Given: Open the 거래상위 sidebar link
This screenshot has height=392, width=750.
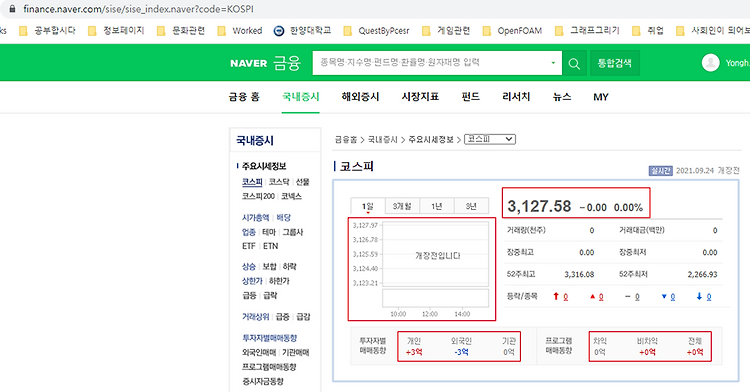Looking at the screenshot, I should [255, 317].
